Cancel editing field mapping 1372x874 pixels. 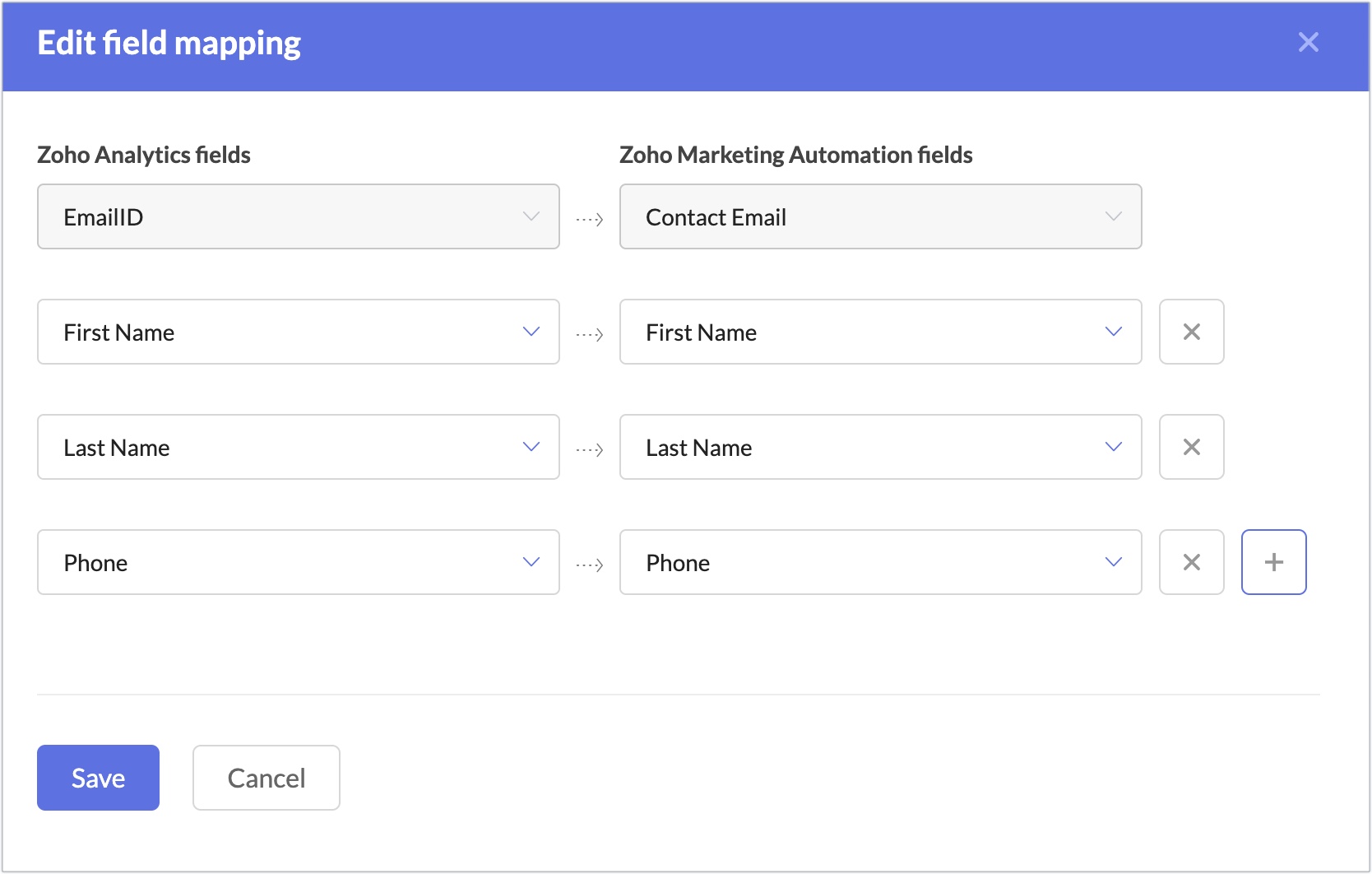(267, 778)
